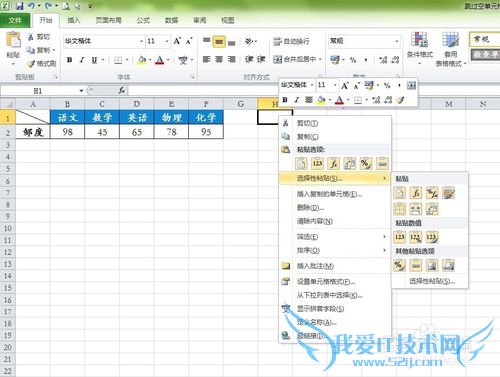
Task: Click paste link icon in other paste options
Action: point(416,265)
